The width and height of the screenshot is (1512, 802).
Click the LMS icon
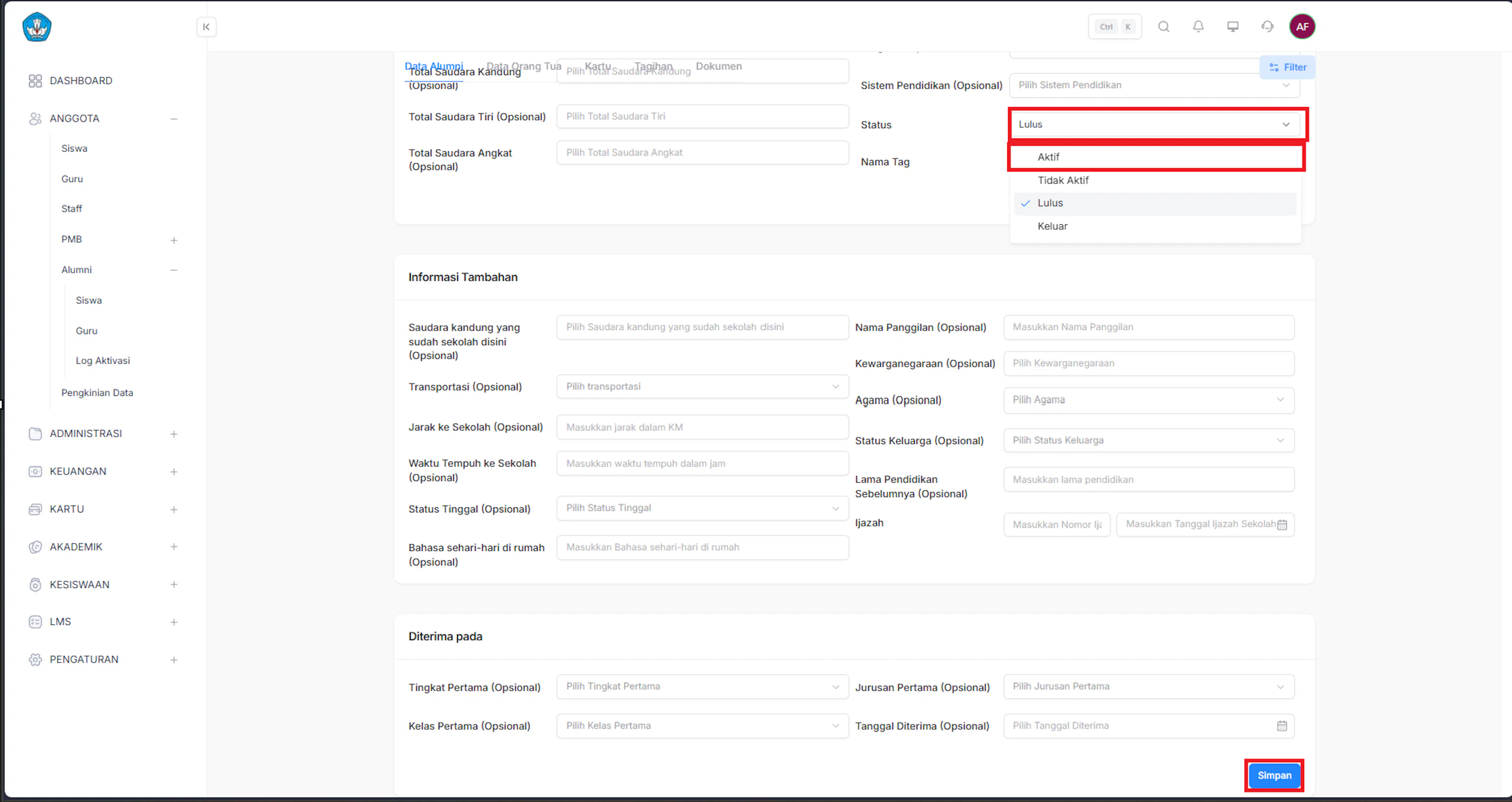(35, 622)
